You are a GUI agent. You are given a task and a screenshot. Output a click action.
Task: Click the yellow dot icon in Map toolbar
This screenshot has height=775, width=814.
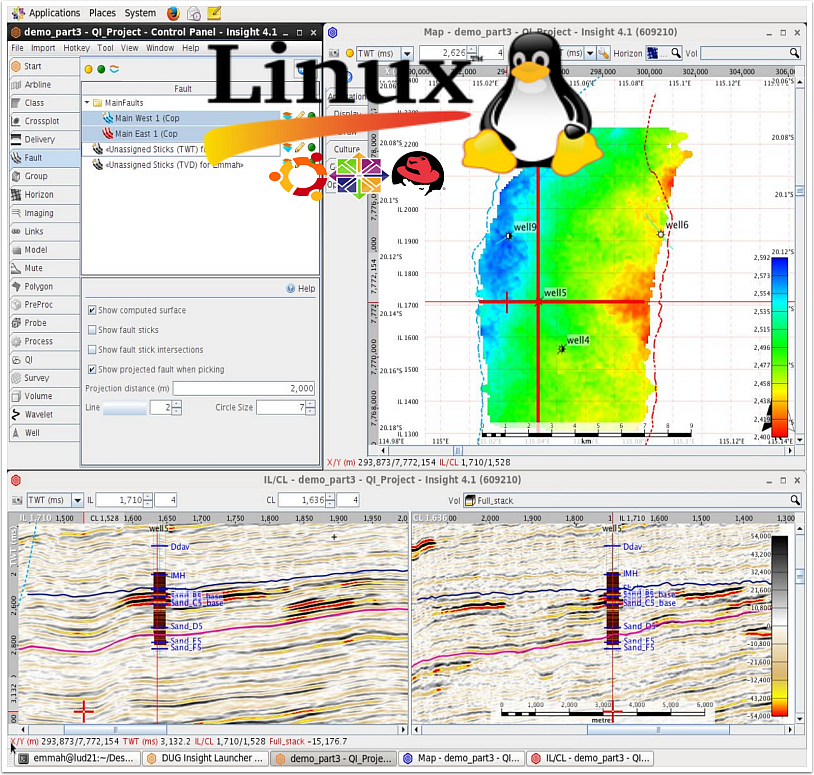coord(350,53)
